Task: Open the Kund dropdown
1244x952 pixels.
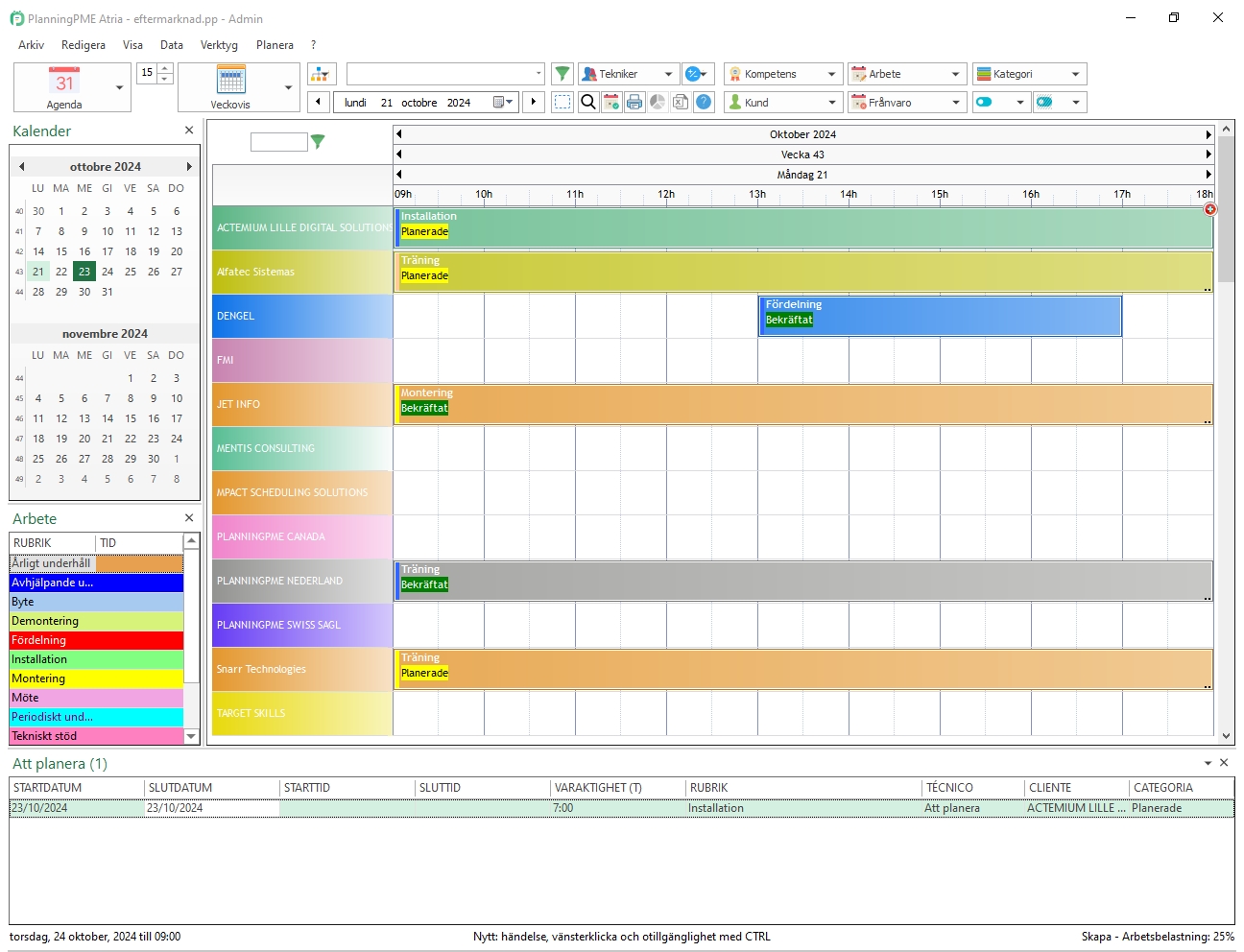Action: coord(783,102)
